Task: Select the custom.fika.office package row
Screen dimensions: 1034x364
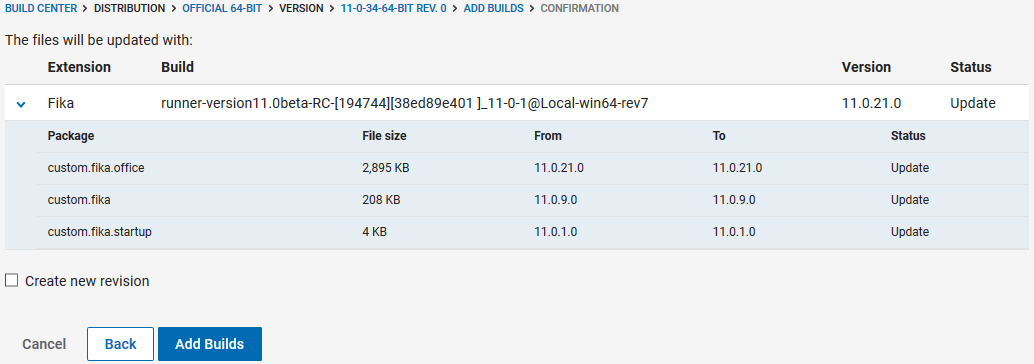Action: click(x=533, y=168)
